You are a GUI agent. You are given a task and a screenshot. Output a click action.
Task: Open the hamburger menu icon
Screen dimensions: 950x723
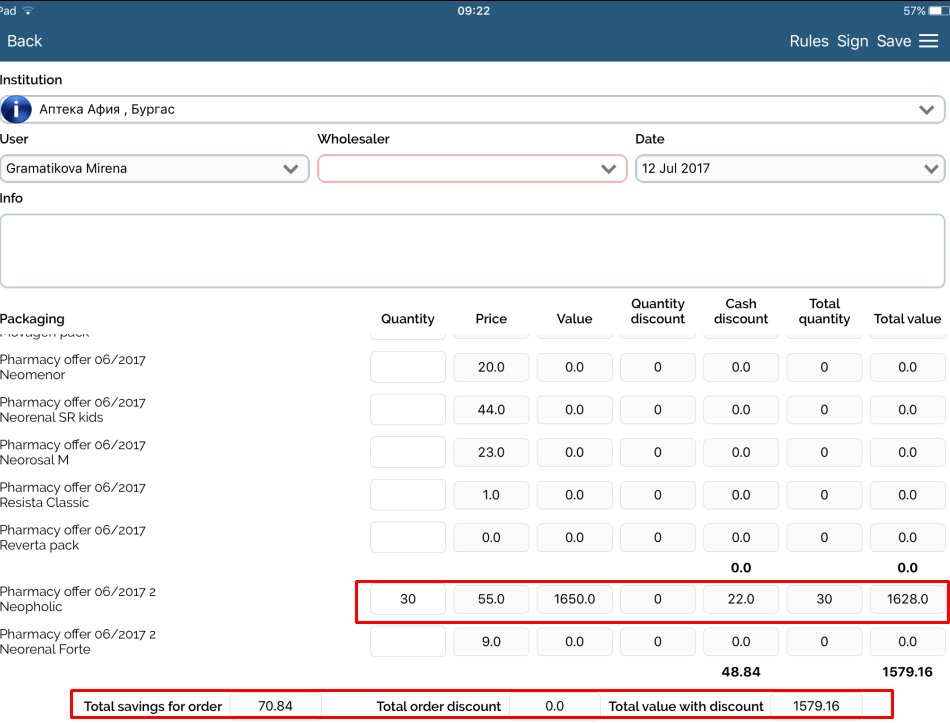coord(928,41)
